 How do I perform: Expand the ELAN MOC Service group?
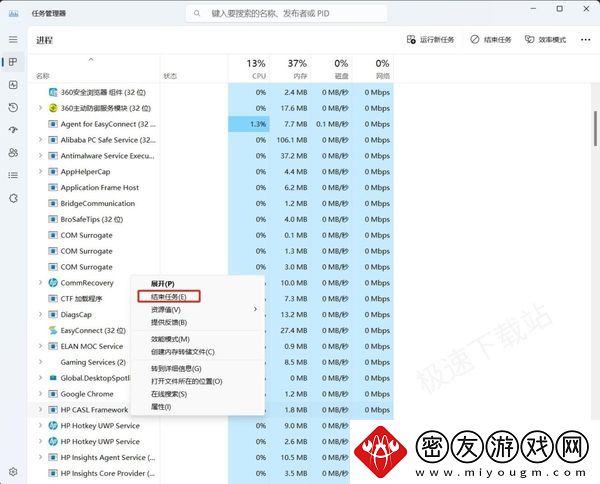[x=40, y=346]
